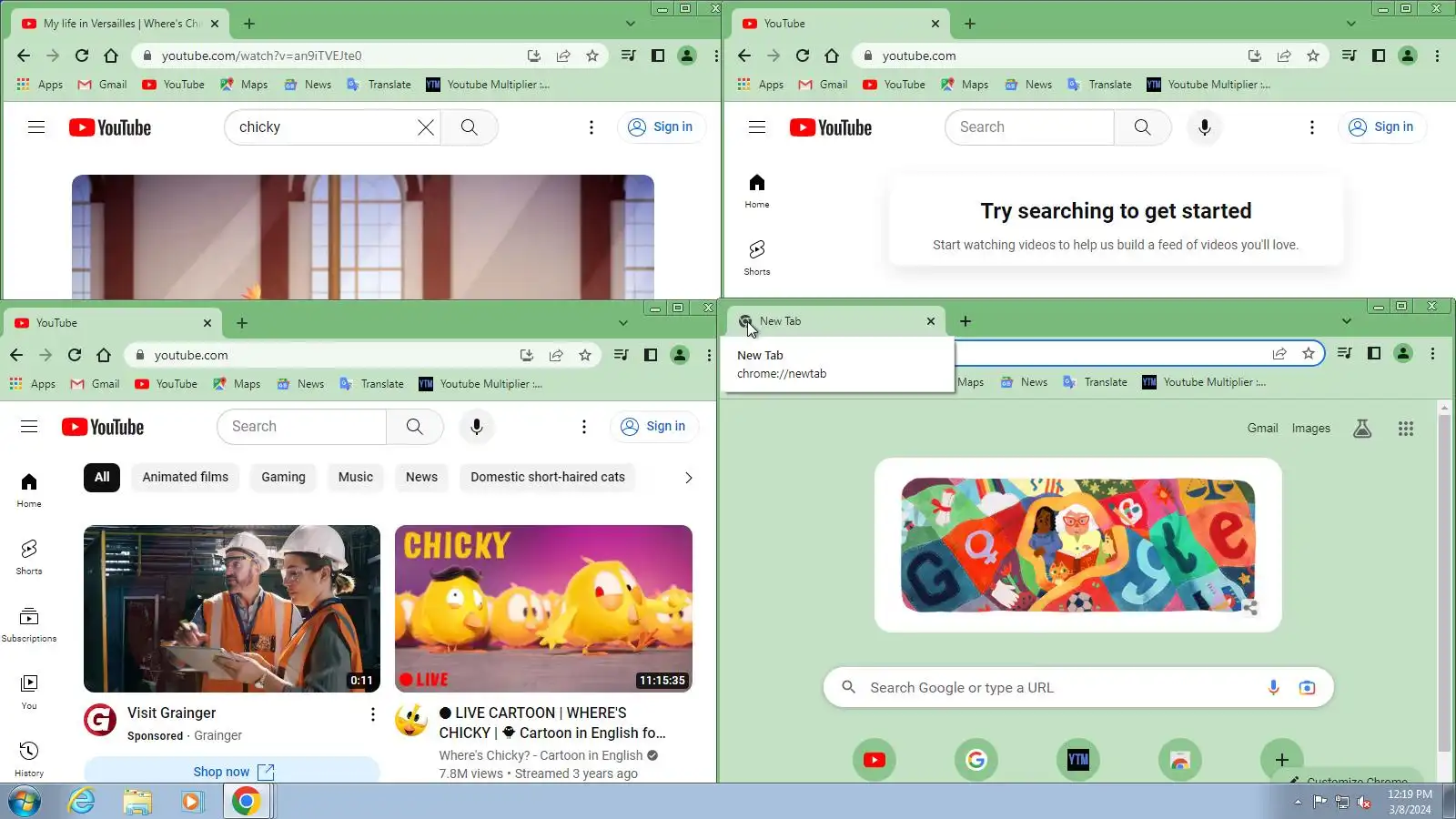Open Windows Explorer from the taskbar
This screenshot has height=819, width=1456.
point(137,802)
